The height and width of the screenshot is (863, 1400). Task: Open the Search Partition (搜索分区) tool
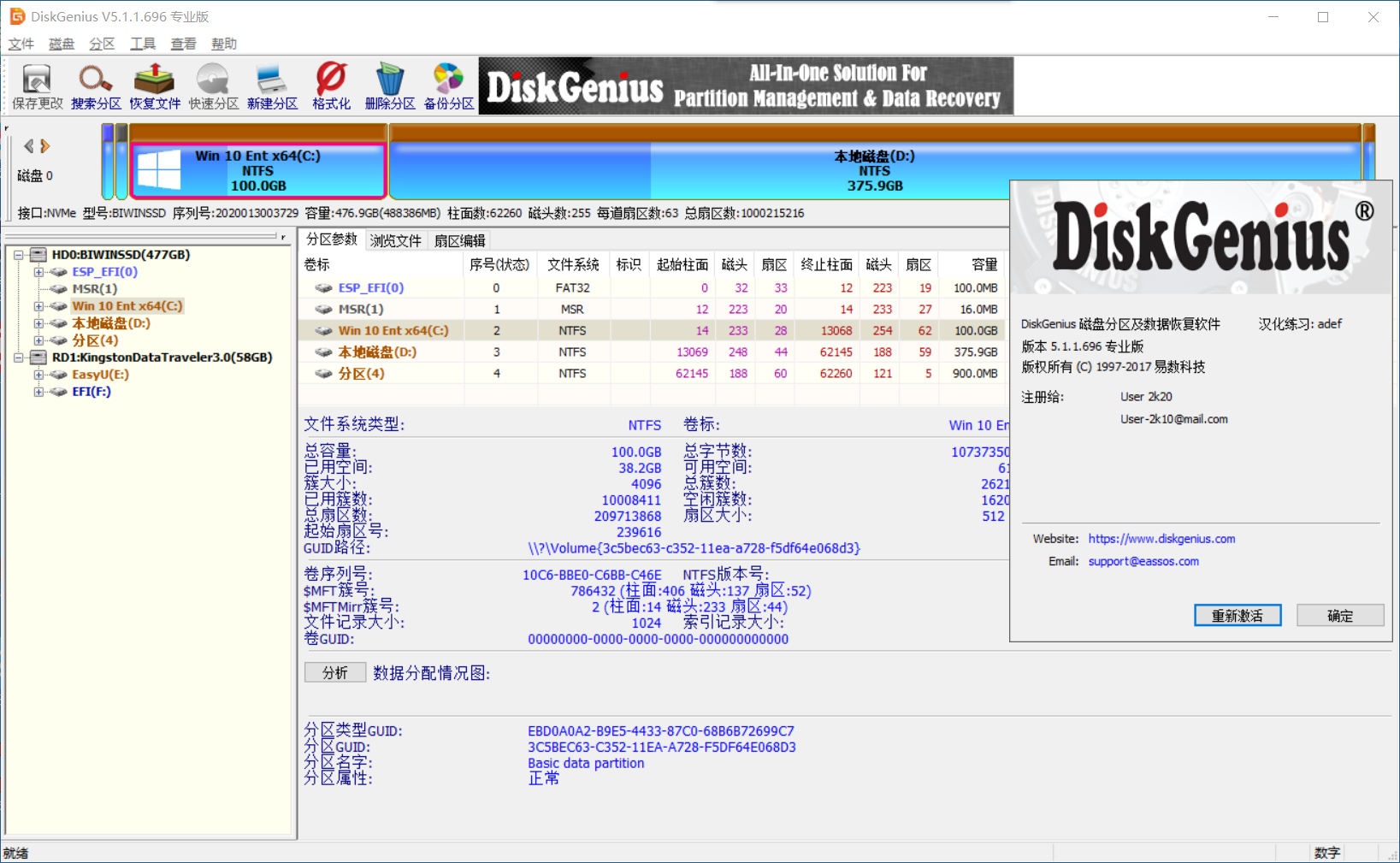click(x=96, y=86)
